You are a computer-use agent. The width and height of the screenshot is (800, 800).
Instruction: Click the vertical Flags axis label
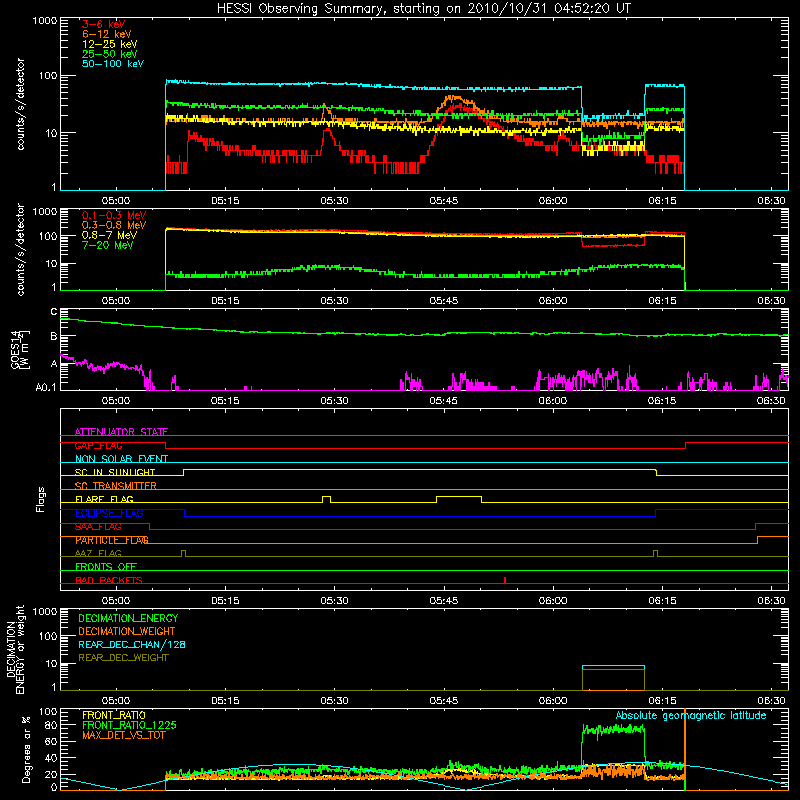tap(41, 499)
